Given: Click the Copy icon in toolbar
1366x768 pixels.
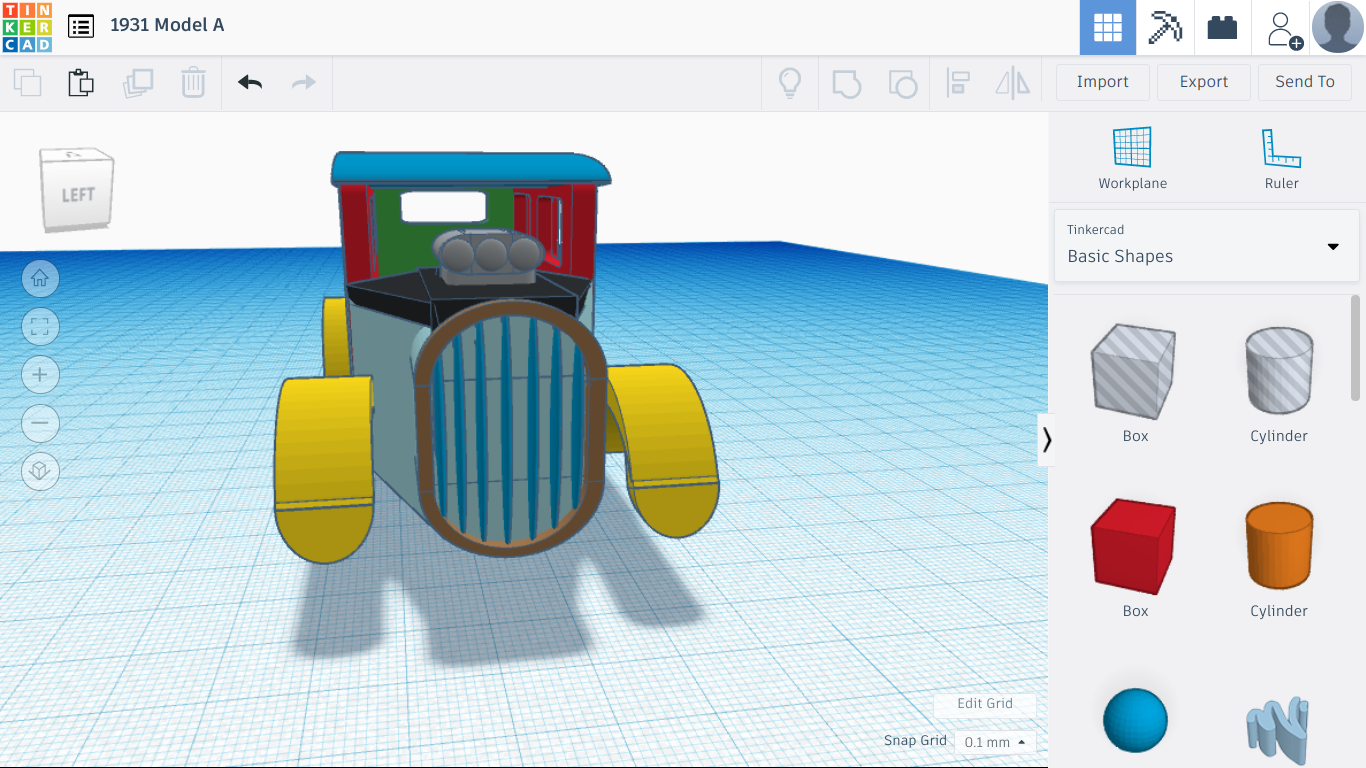Looking at the screenshot, I should click(27, 82).
